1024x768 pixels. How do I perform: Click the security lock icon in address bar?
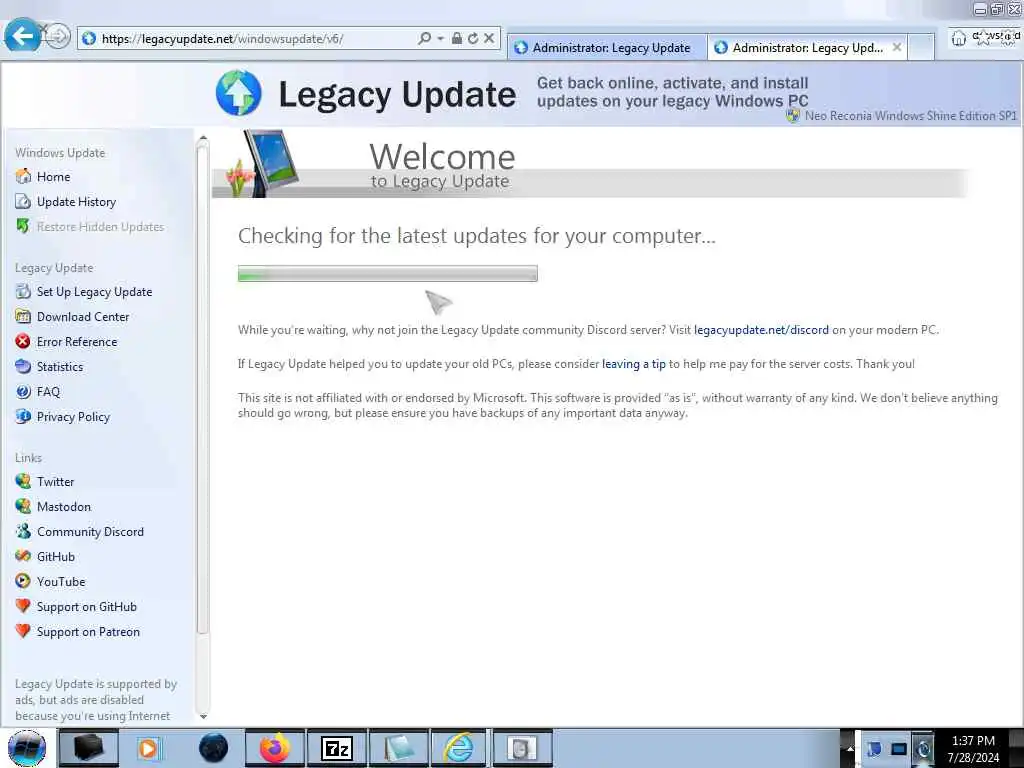pos(457,39)
